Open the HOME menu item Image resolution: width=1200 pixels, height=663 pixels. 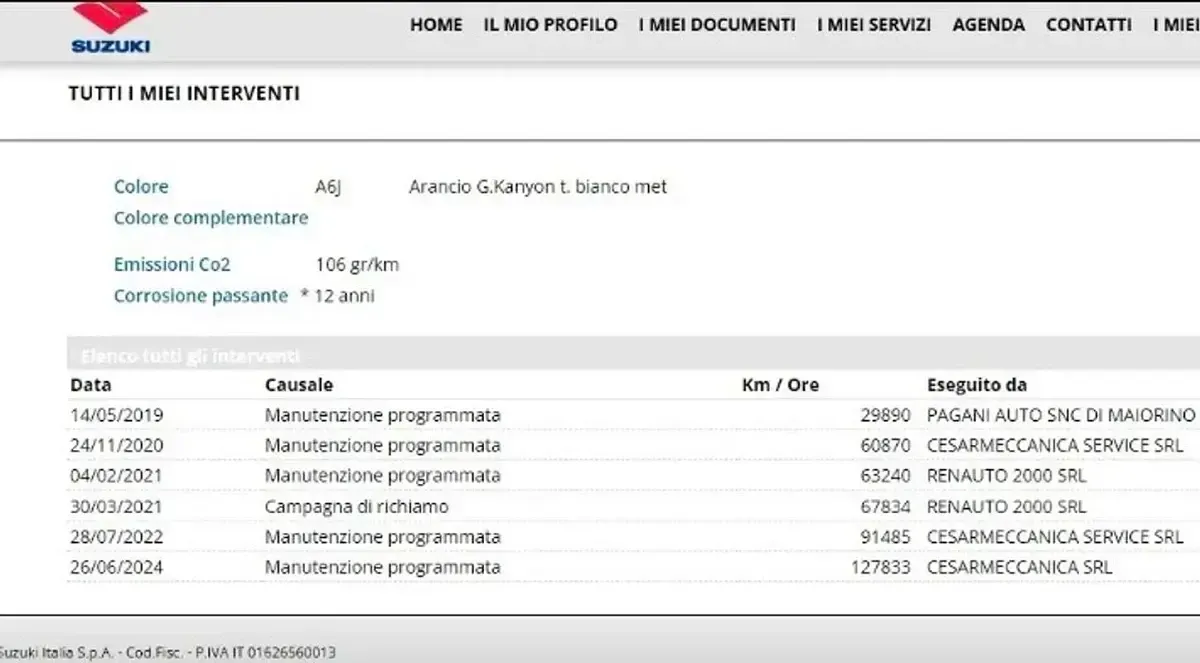(436, 25)
